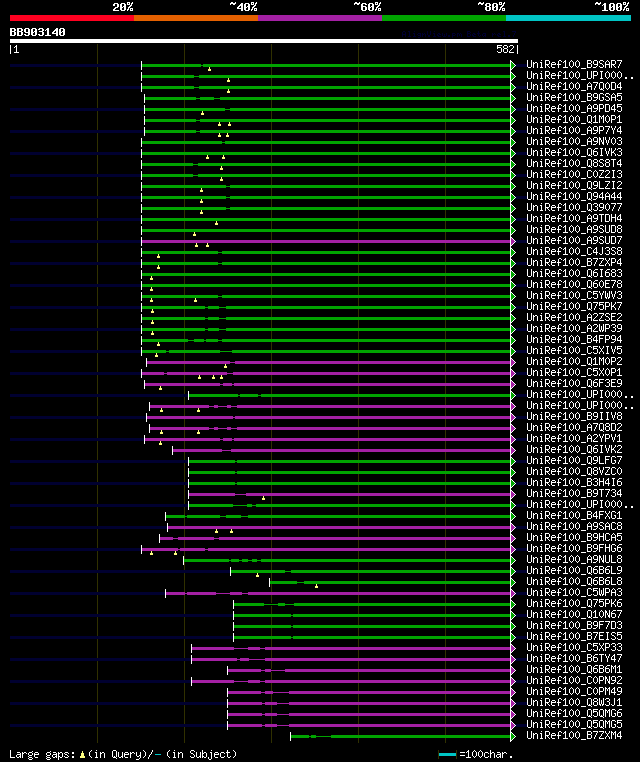The height and width of the screenshot is (762, 640).
Task: Click hit name UniRef100_Q60E78
Action: [x=574, y=284]
